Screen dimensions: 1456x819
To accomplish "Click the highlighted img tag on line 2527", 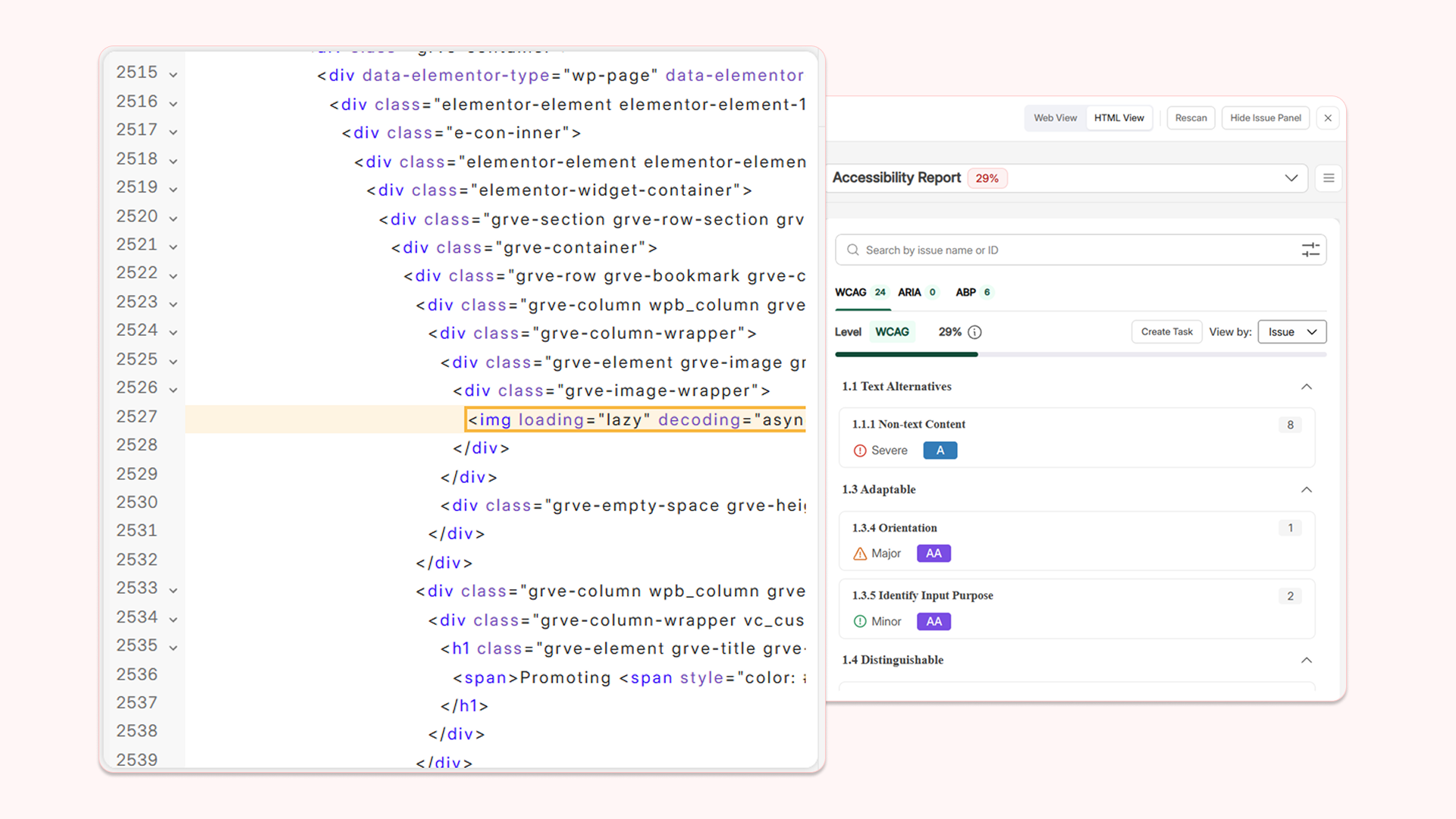I will tap(635, 419).
